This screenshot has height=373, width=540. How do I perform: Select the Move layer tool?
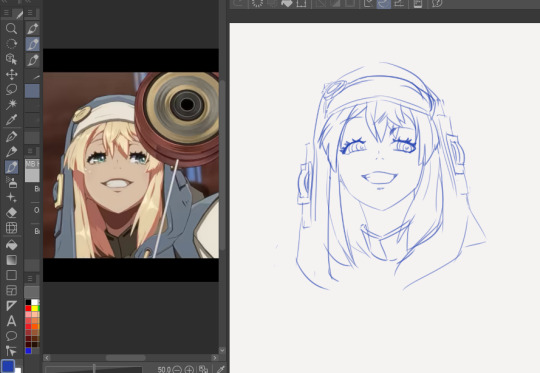click(x=11, y=74)
